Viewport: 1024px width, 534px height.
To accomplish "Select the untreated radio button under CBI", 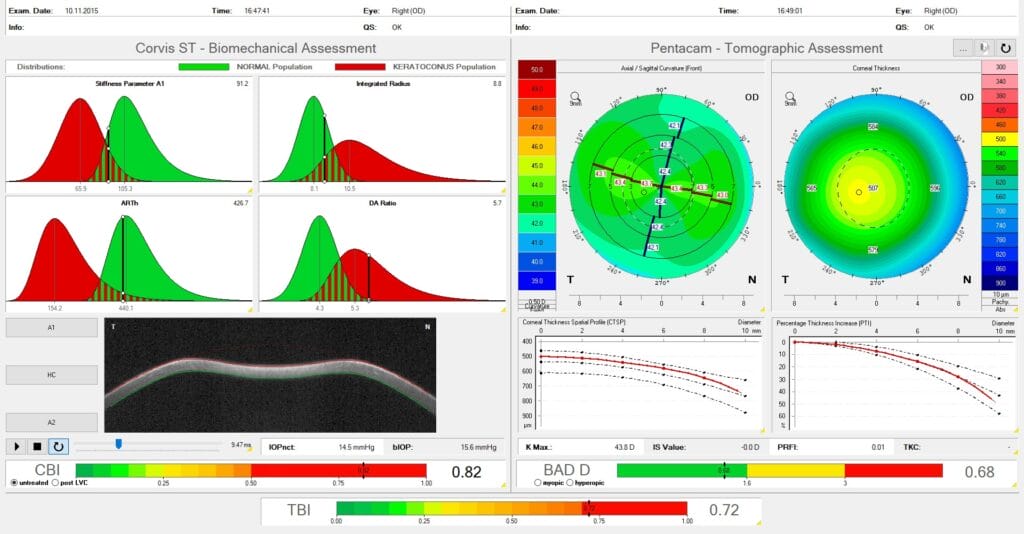I will (x=14, y=482).
